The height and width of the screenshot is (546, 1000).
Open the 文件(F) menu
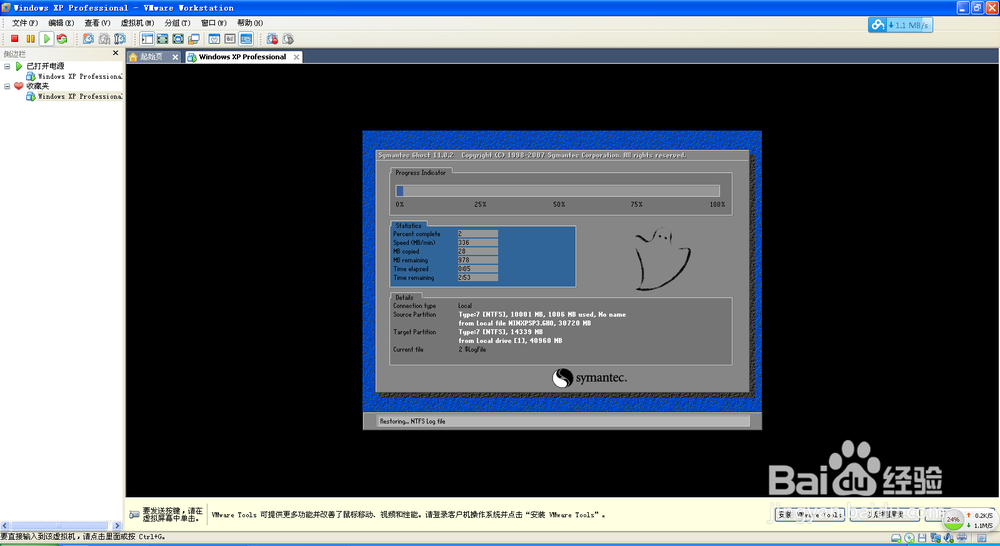(24, 23)
